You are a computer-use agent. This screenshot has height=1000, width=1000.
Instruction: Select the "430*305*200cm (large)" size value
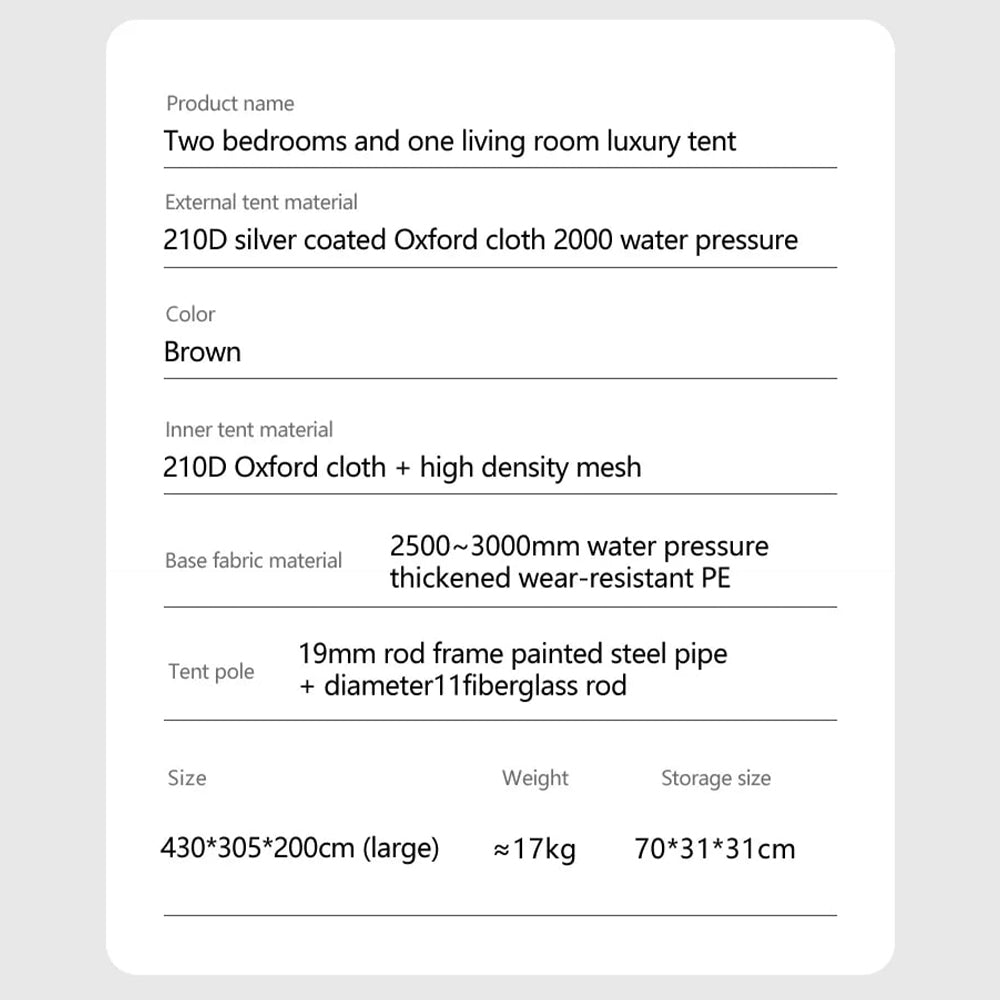tap(300, 849)
